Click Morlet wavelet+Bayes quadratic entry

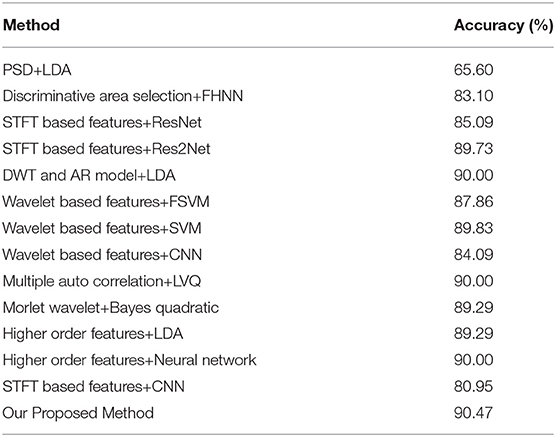tap(111, 308)
